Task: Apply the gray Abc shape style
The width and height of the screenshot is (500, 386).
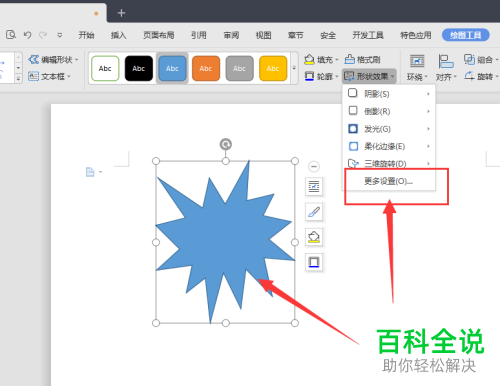Action: tap(240, 68)
